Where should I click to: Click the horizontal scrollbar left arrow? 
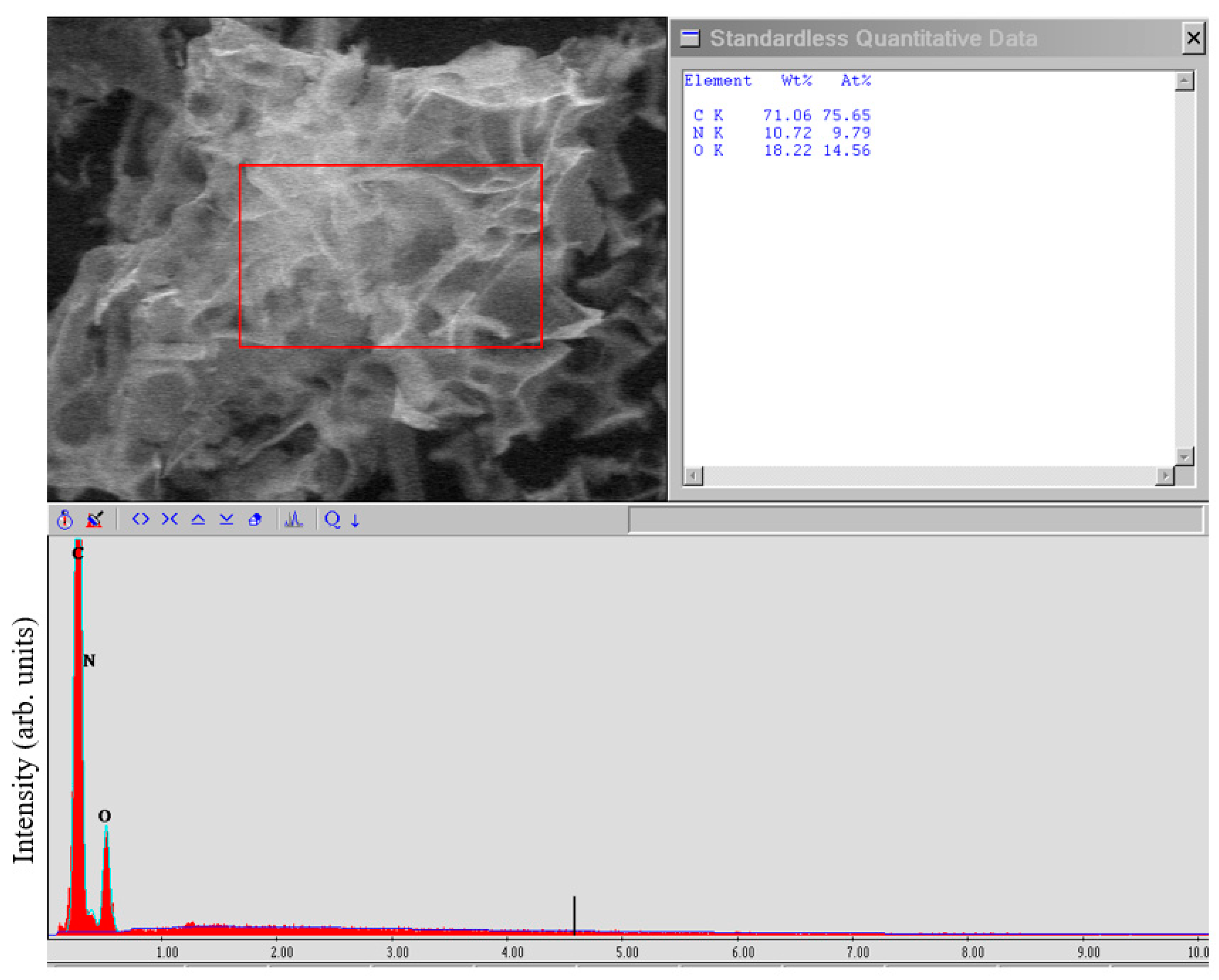pyautogui.click(x=693, y=476)
